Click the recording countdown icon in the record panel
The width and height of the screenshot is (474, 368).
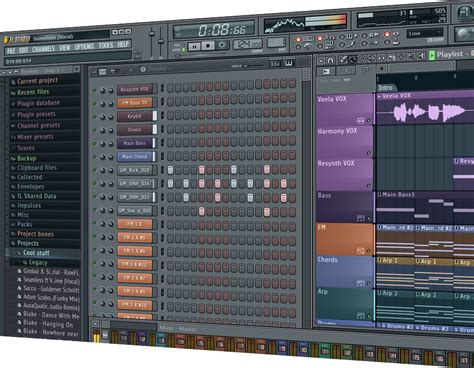click(x=331, y=37)
